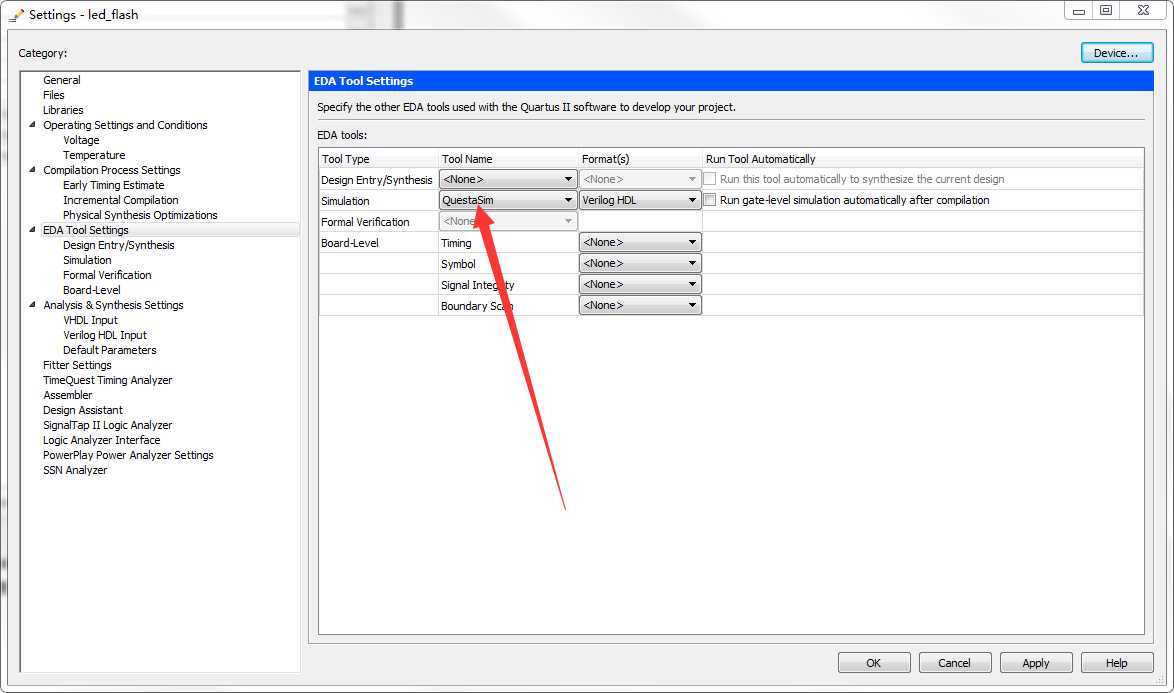Select SSN Analyzer category

click(75, 469)
